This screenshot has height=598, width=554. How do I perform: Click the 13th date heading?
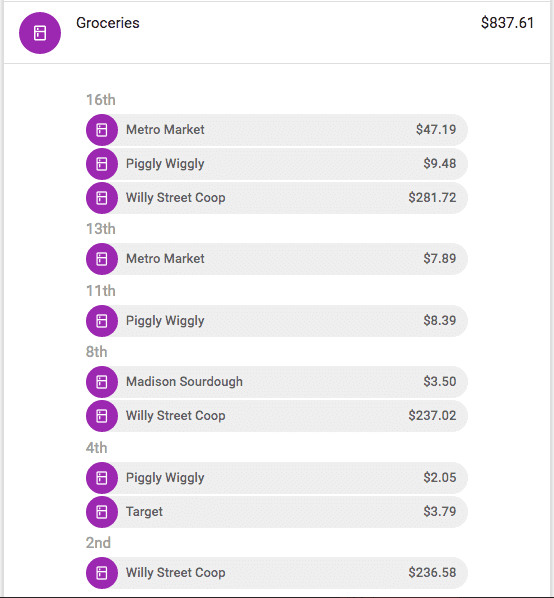click(101, 229)
